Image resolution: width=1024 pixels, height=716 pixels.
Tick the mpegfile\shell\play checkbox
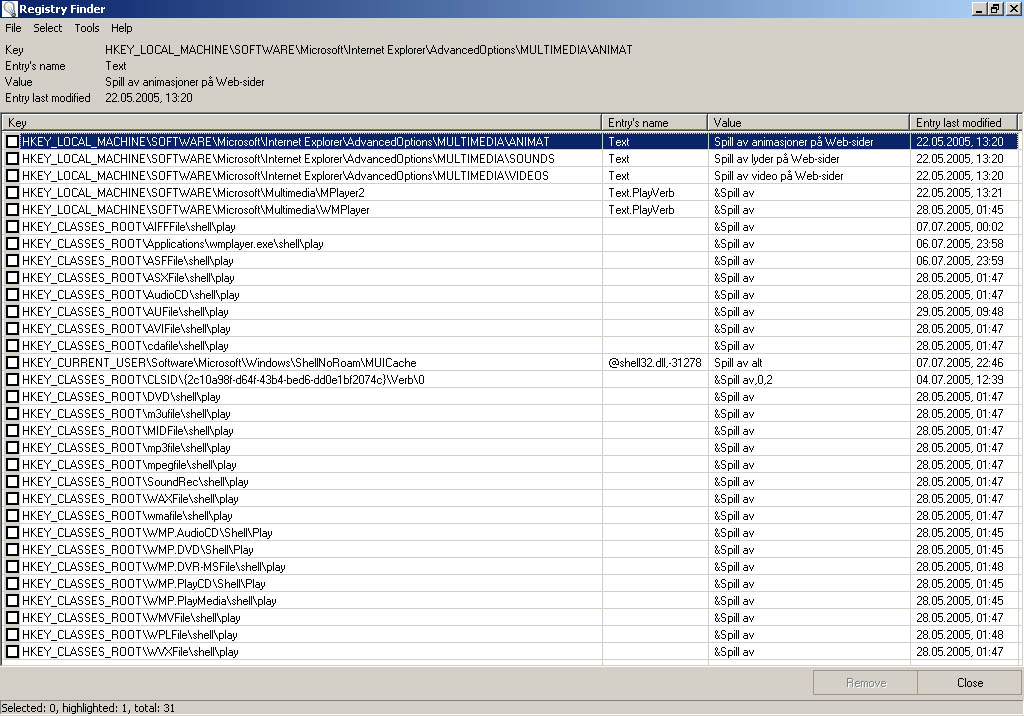coord(12,464)
